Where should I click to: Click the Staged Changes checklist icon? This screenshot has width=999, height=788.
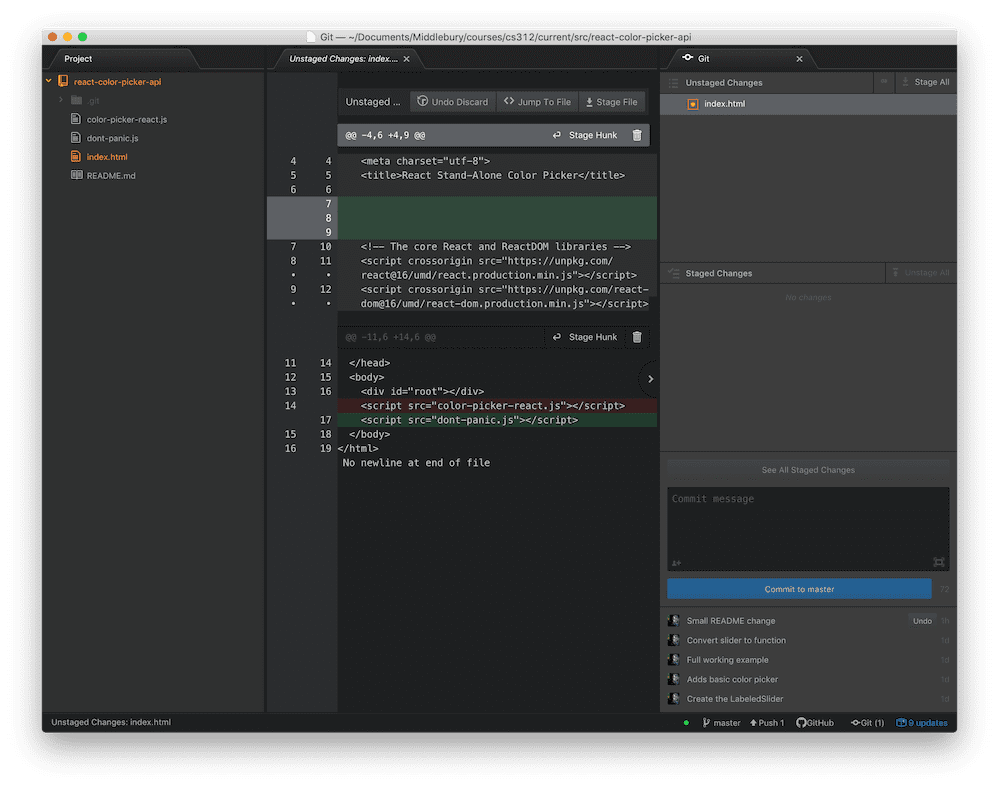point(673,273)
